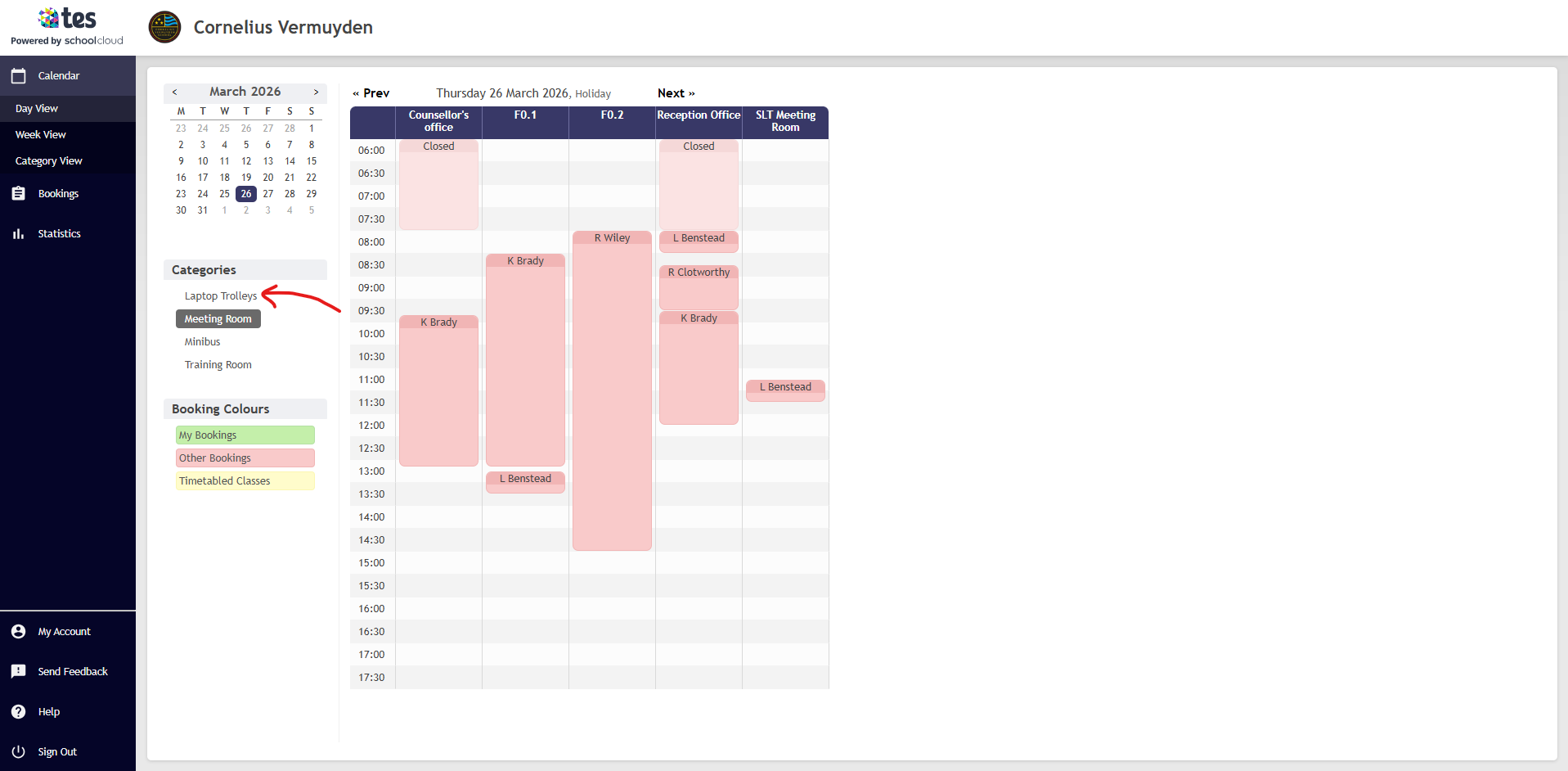Open K Brady booking in Counsellor's office

tap(438, 391)
